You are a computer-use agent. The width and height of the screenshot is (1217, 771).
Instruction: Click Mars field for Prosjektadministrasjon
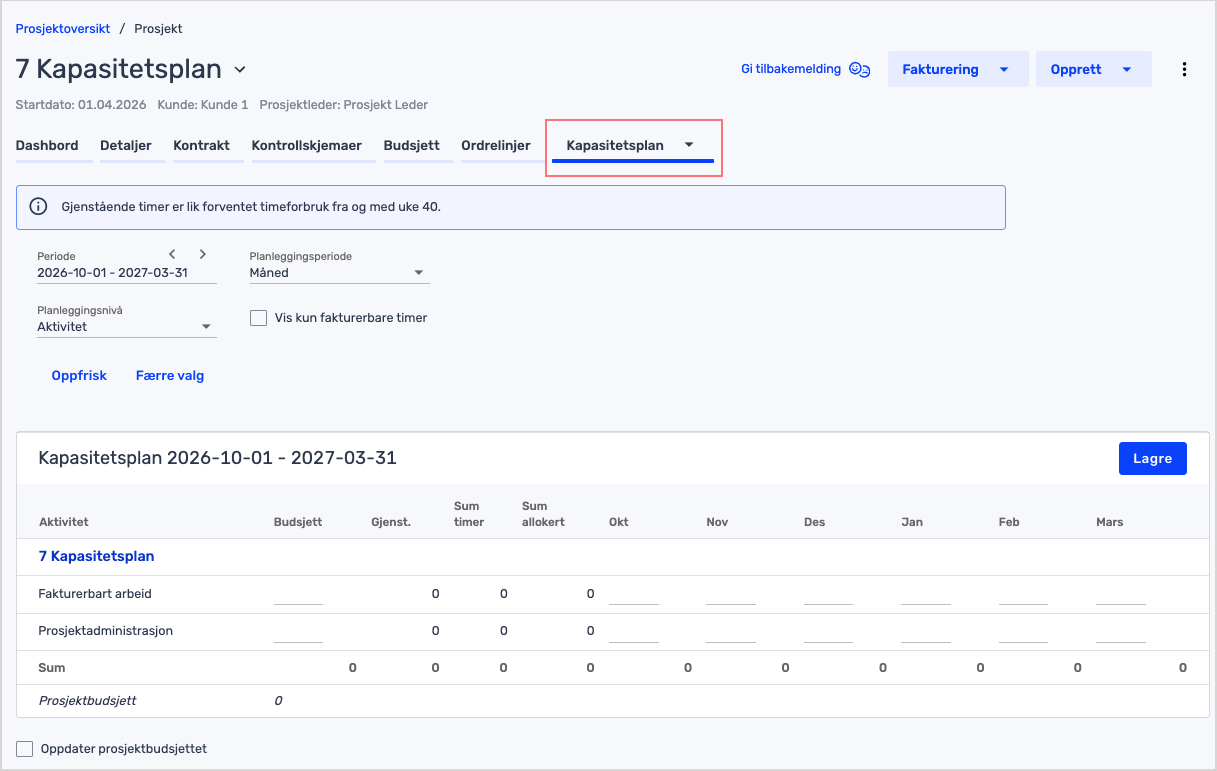pos(1121,631)
